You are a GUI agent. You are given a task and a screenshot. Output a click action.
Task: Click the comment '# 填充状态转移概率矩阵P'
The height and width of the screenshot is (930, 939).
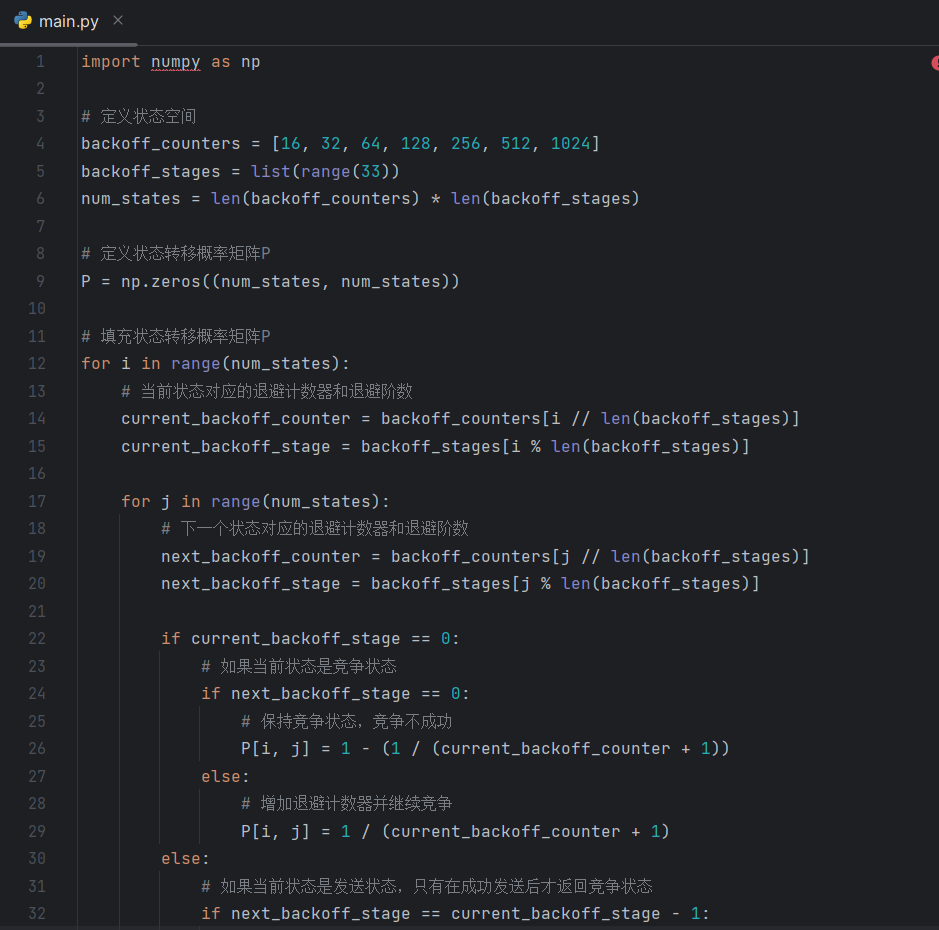tap(175, 336)
